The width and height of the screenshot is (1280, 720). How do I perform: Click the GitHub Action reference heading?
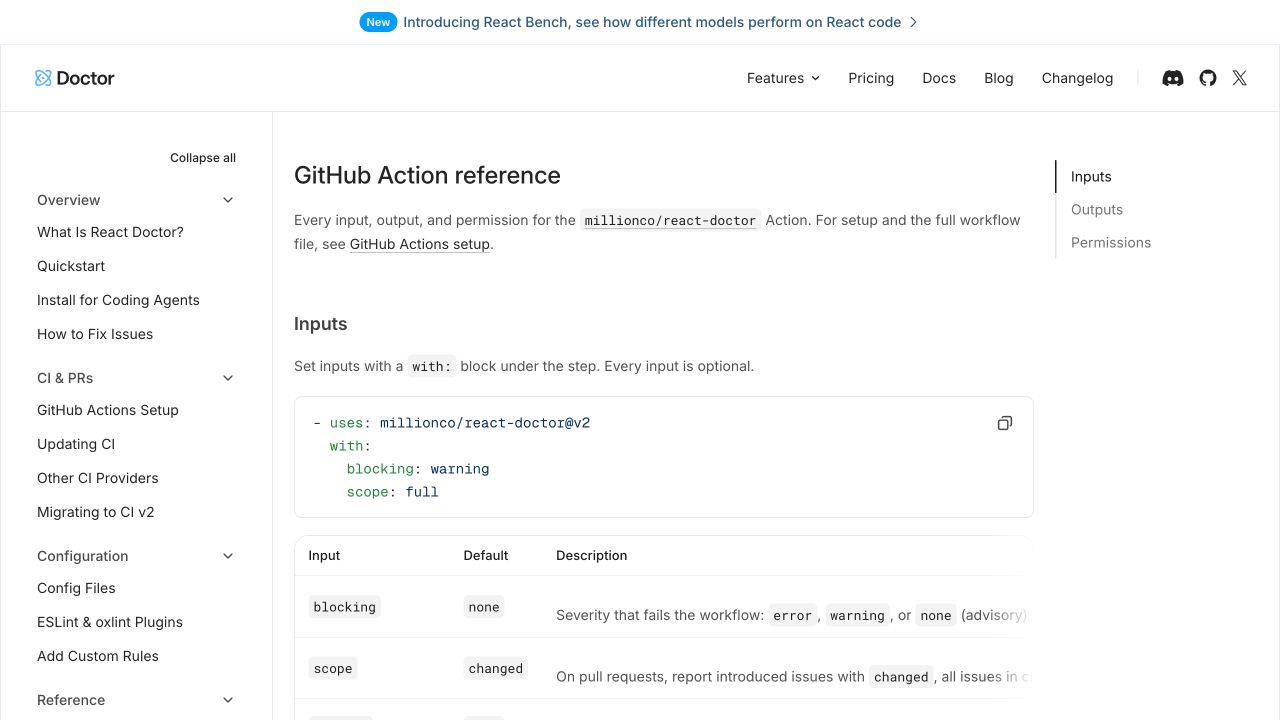[x=427, y=175]
